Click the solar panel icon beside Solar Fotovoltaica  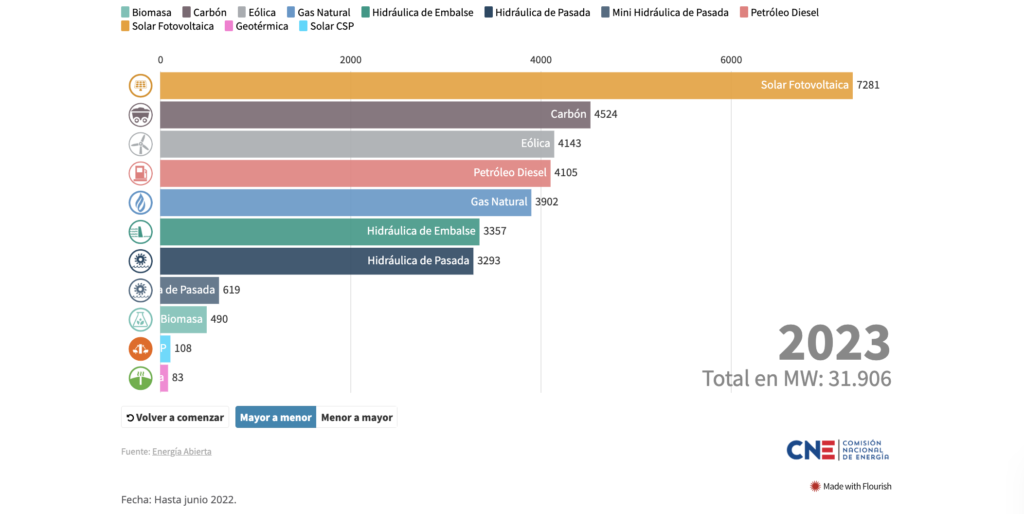pos(140,86)
